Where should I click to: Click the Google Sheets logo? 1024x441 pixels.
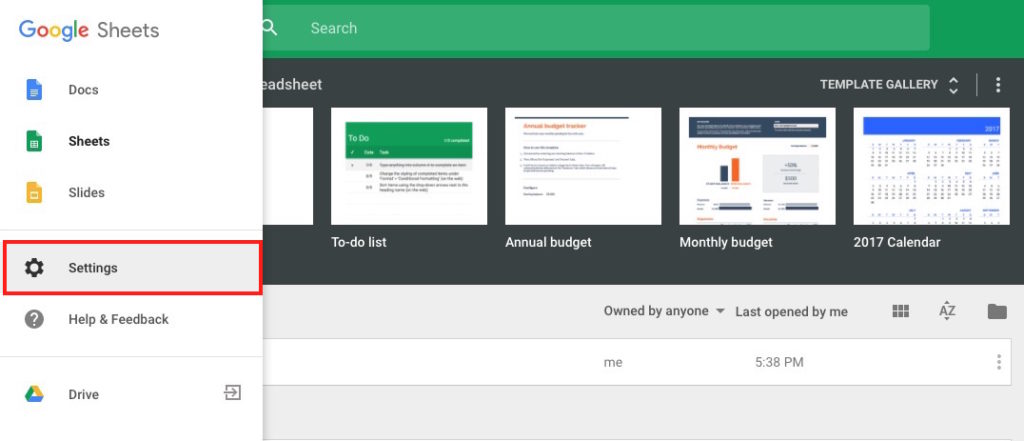pyautogui.click(x=89, y=30)
